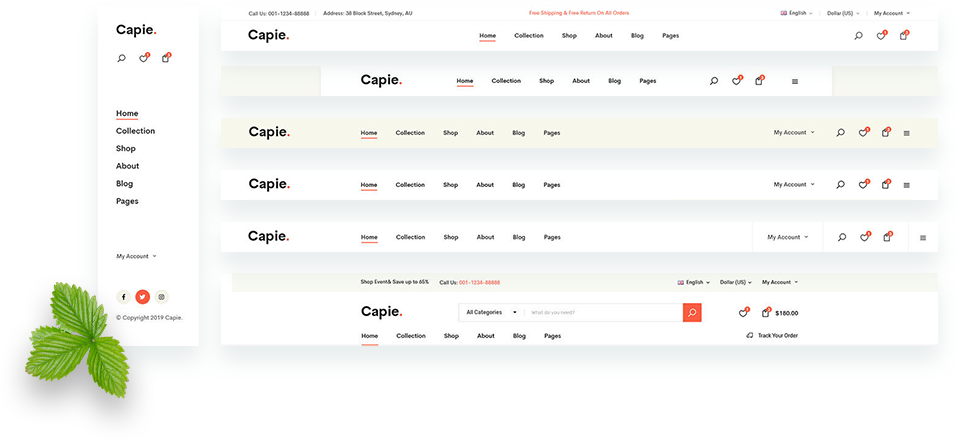
Task: Click the Facebook icon in sidebar footer
Action: pyautogui.click(x=123, y=297)
